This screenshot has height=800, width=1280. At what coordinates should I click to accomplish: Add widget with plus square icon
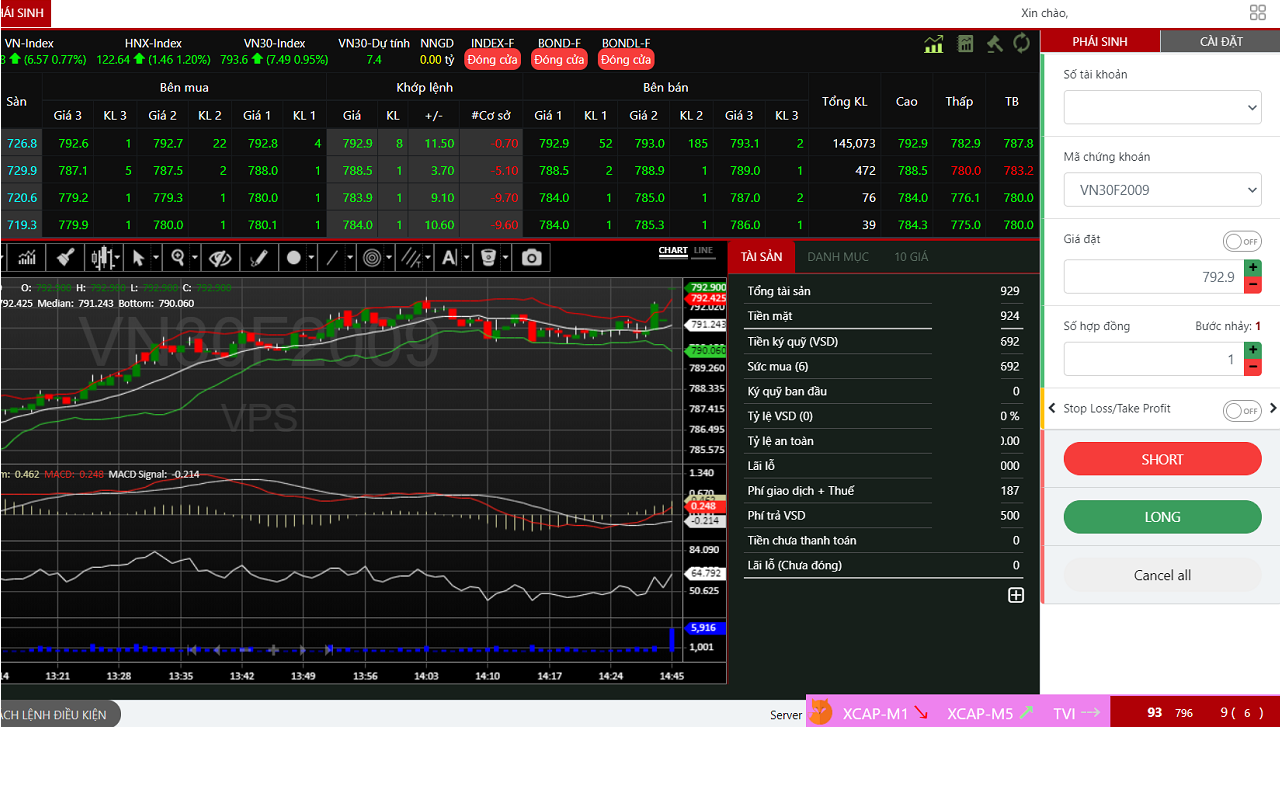(x=1016, y=595)
